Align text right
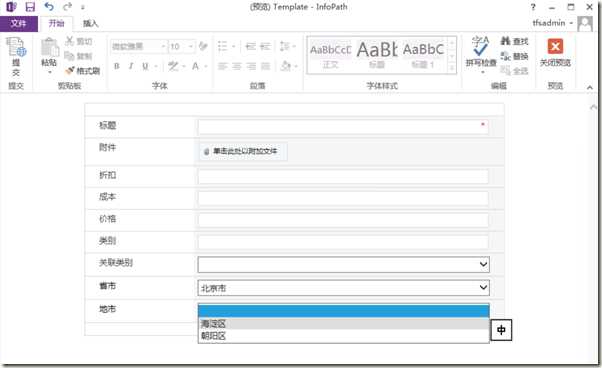 tap(251, 66)
